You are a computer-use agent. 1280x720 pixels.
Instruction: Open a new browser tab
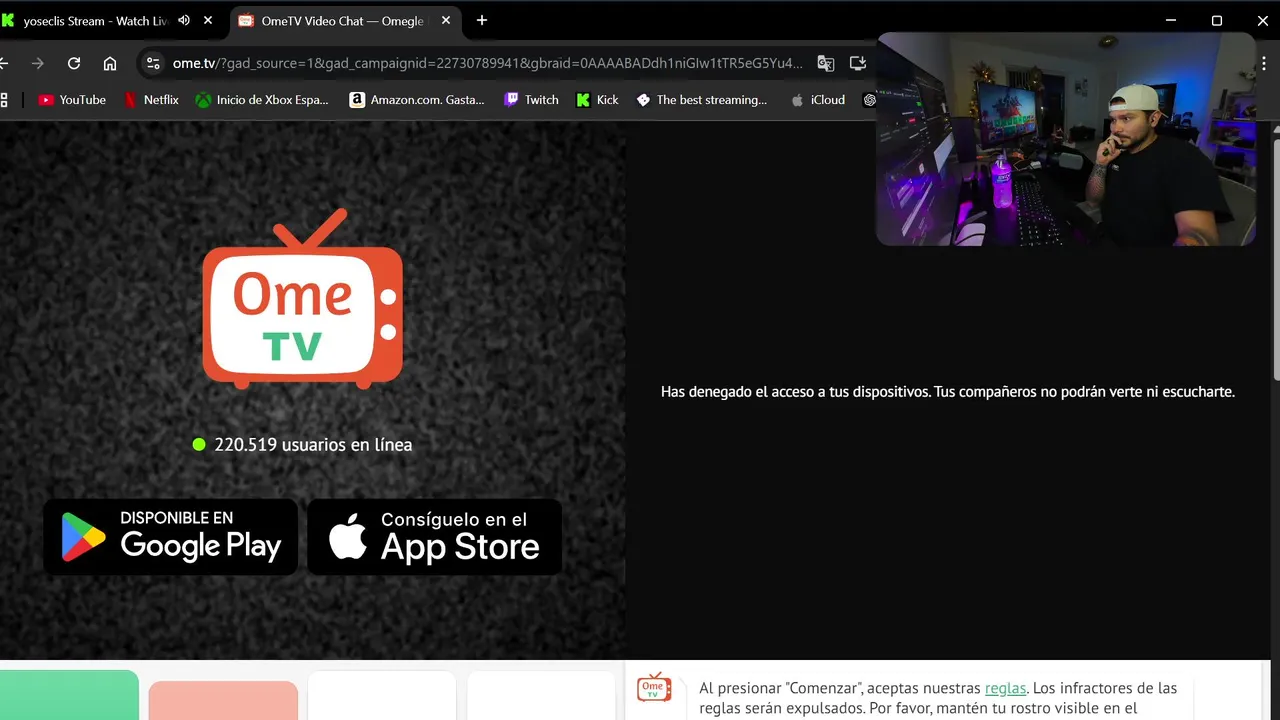[482, 20]
